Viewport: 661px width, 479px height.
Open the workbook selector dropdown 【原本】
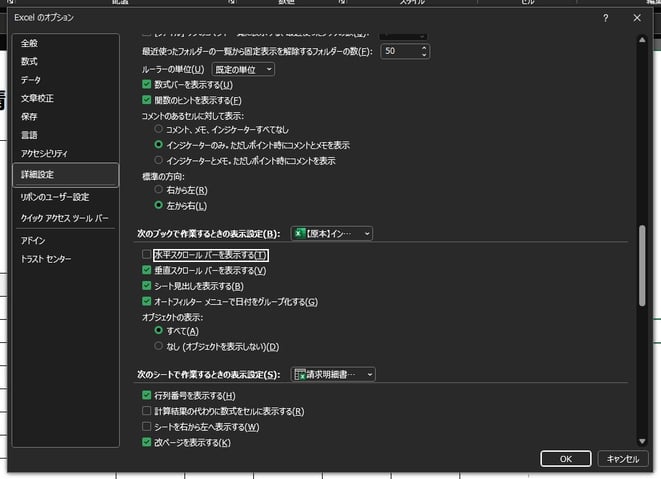pyautogui.click(x=332, y=234)
